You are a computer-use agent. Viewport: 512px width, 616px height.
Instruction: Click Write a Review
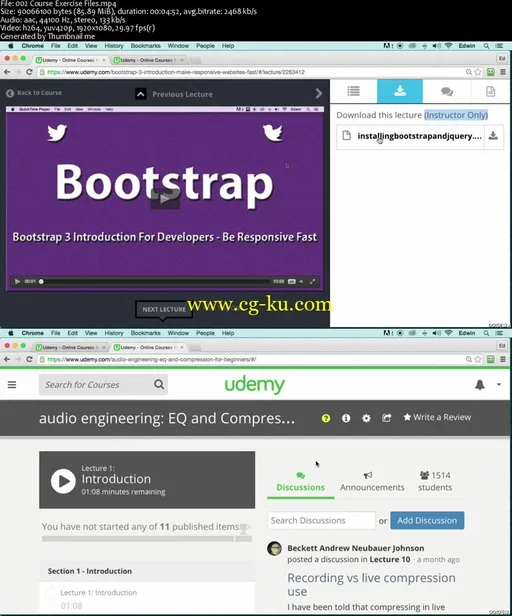pos(437,417)
